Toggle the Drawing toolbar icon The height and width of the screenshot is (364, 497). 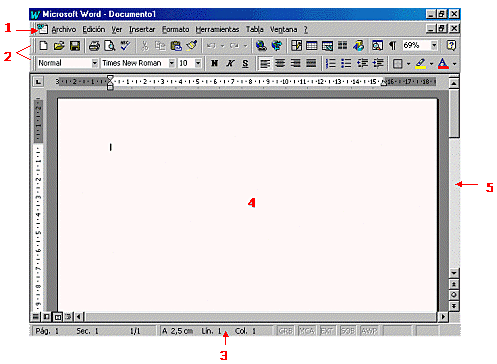point(359,46)
